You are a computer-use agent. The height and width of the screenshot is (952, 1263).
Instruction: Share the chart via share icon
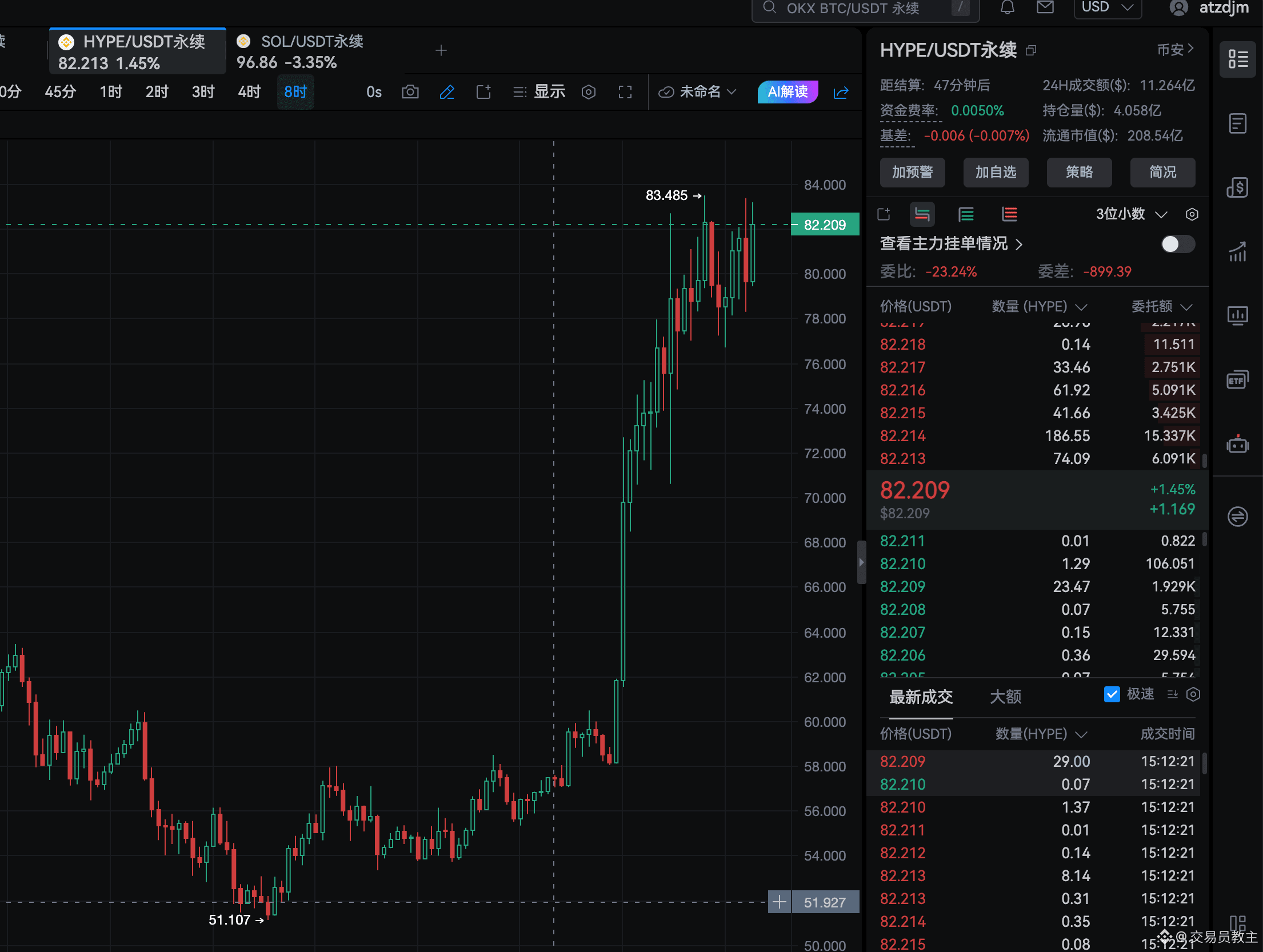(x=841, y=93)
